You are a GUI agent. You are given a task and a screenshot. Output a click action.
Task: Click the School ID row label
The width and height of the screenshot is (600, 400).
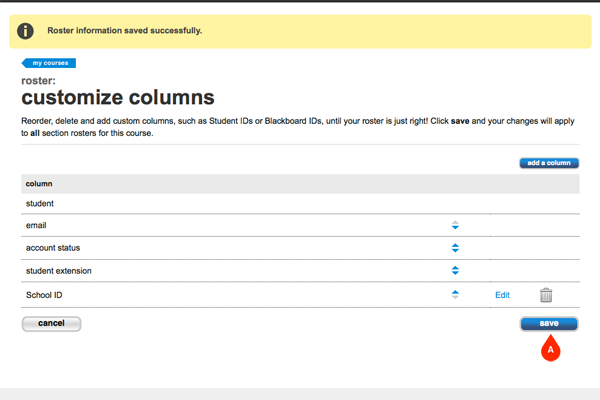click(x=44, y=295)
